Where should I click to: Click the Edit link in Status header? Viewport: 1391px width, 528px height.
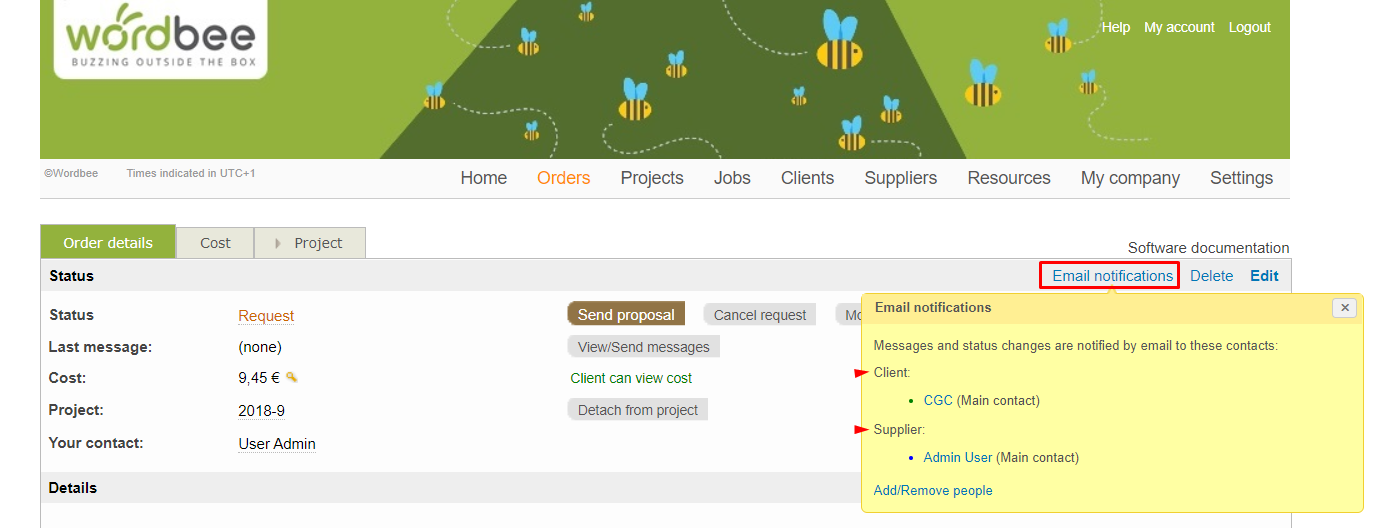pos(1264,276)
